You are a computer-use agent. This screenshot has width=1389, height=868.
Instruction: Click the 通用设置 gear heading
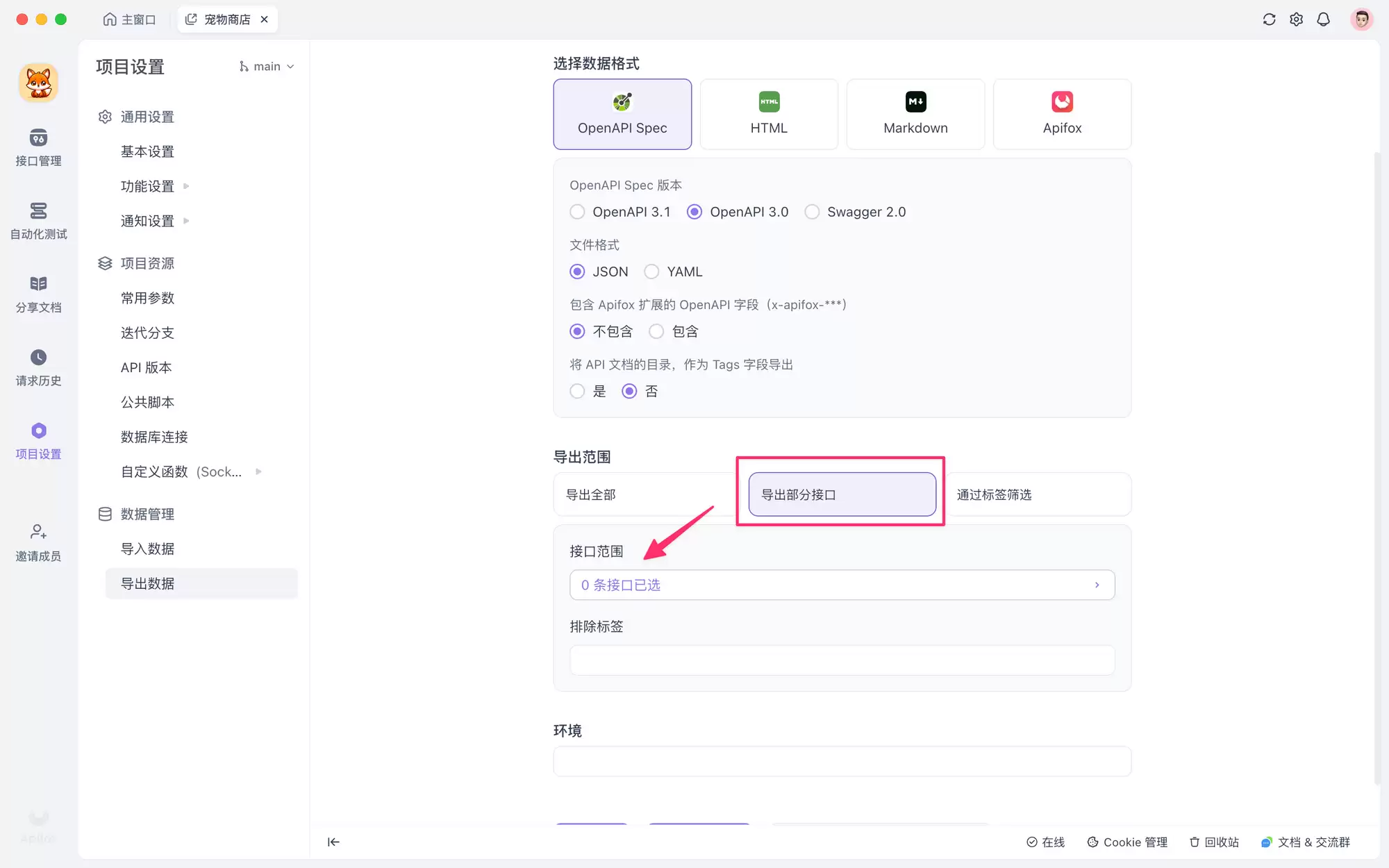(136, 117)
